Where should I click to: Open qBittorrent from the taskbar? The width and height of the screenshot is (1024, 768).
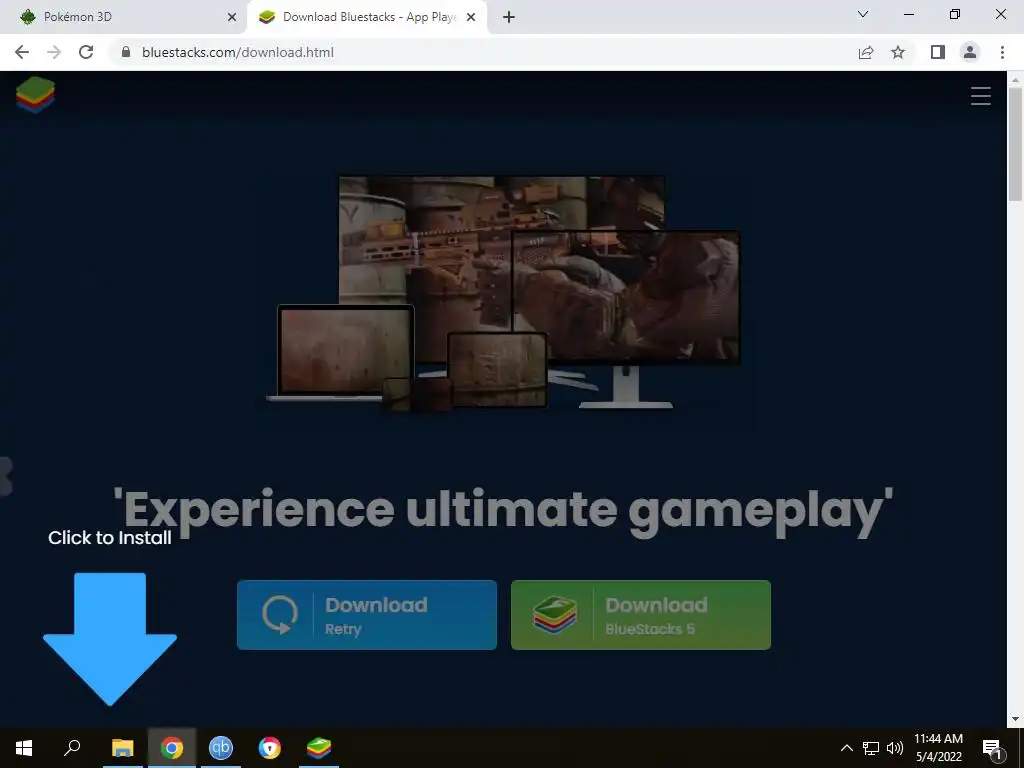click(x=221, y=748)
